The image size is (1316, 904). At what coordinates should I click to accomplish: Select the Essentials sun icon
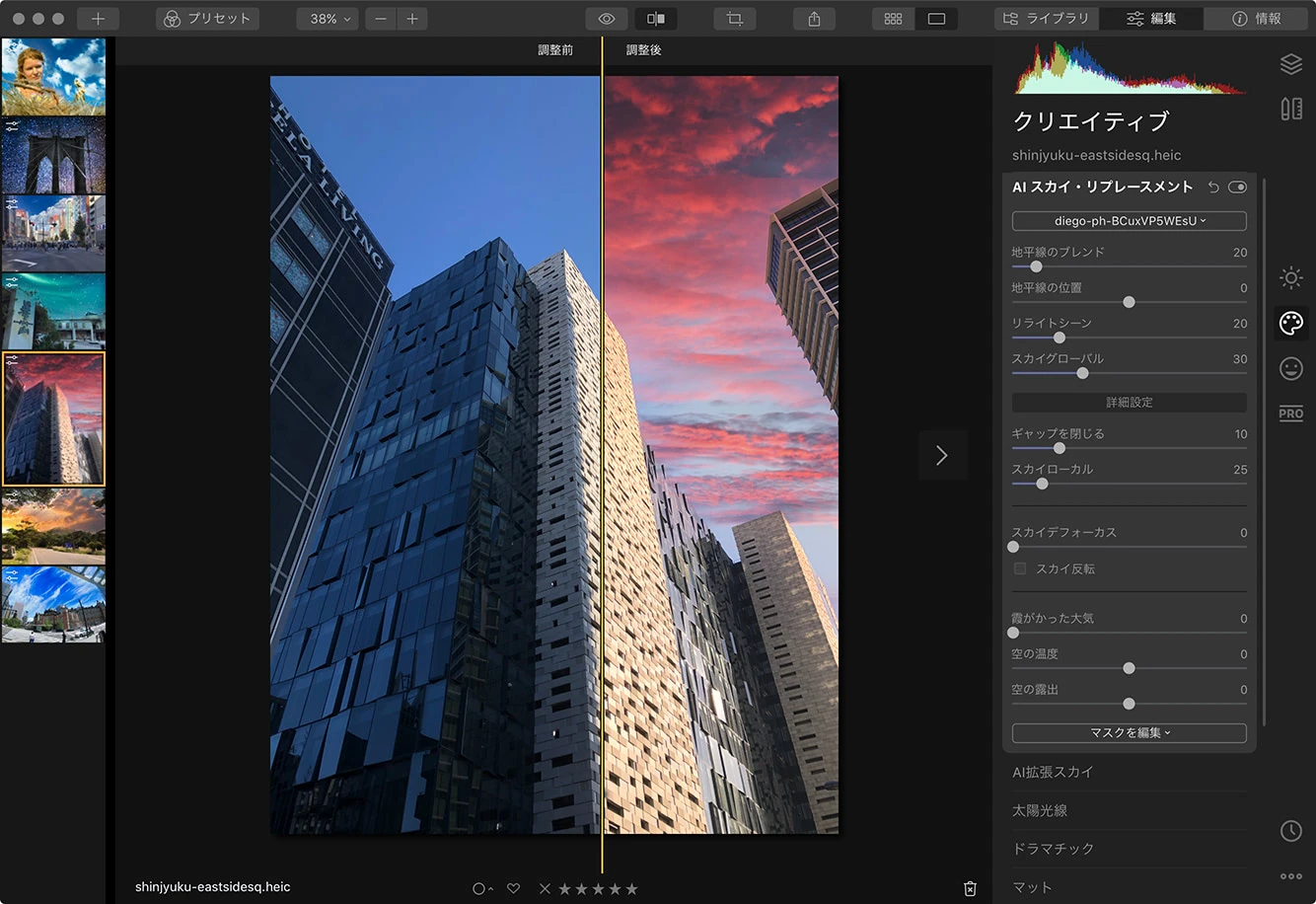pos(1290,278)
